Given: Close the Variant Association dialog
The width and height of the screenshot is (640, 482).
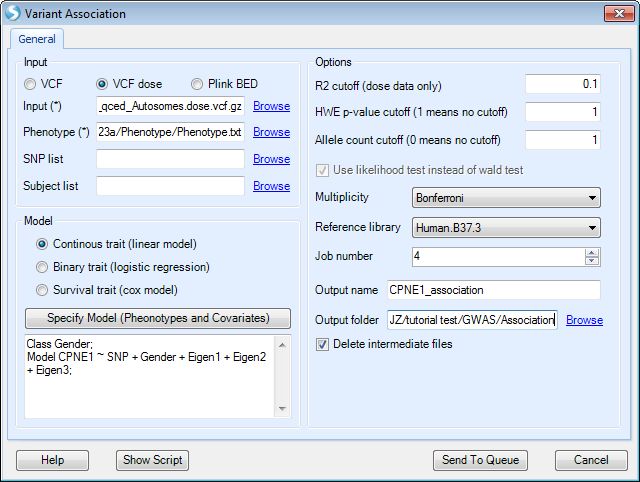Looking at the screenshot, I should click(619, 13).
